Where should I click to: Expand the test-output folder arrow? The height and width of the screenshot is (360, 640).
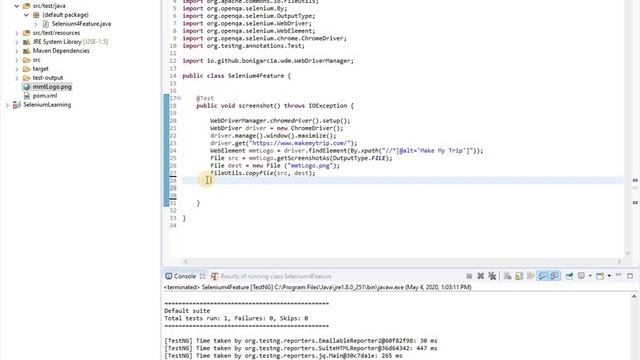pos(17,78)
